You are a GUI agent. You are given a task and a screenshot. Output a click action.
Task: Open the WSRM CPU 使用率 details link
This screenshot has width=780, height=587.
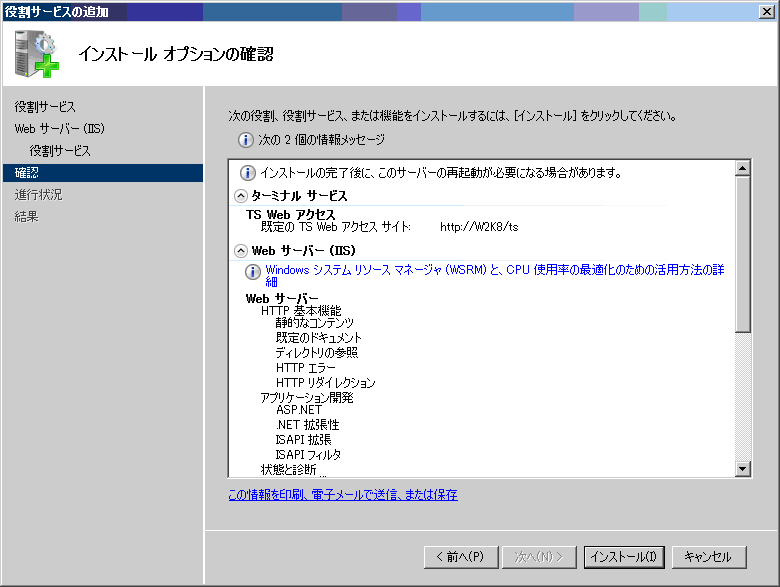coord(494,275)
